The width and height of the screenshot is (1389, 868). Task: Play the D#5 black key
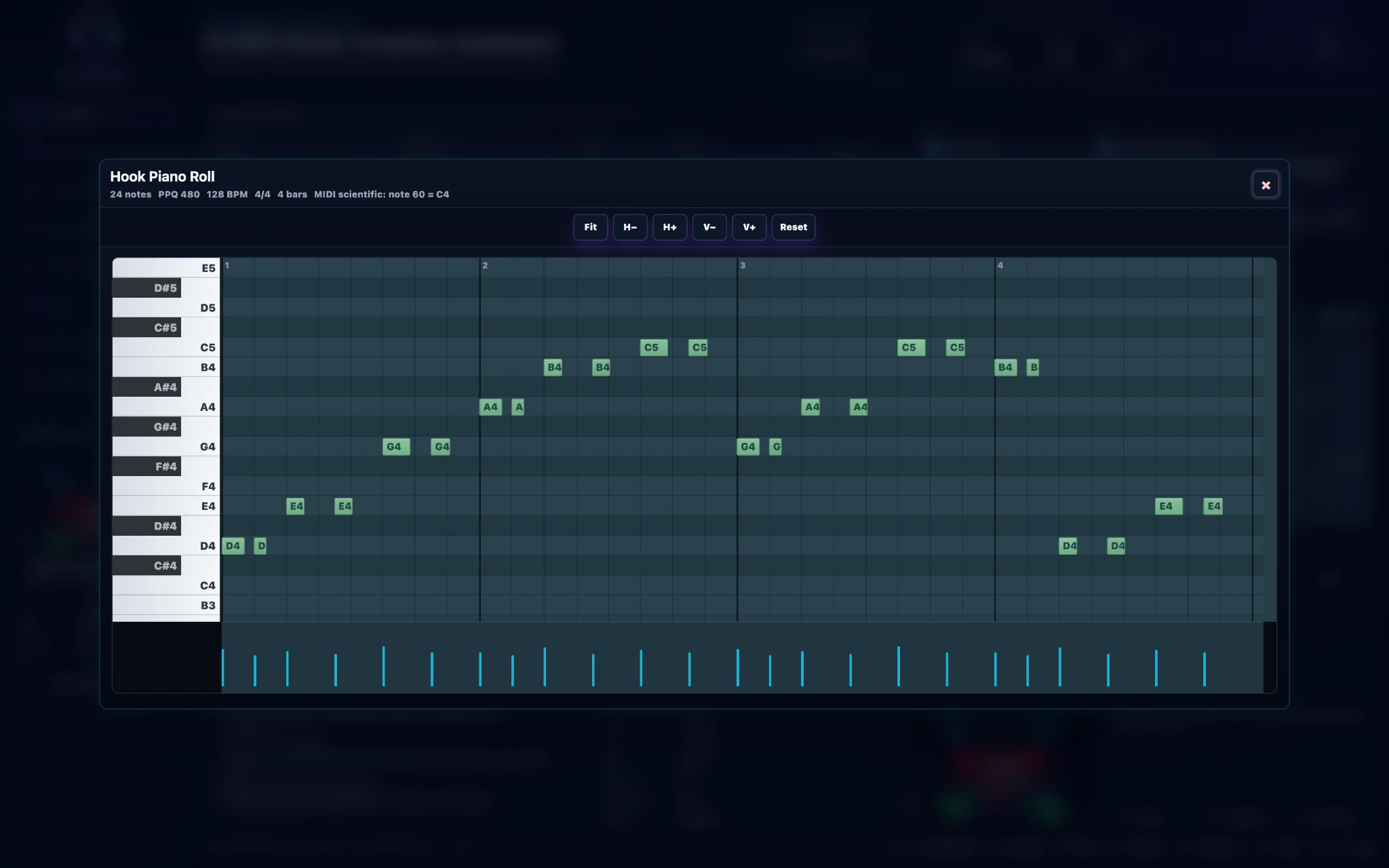146,288
